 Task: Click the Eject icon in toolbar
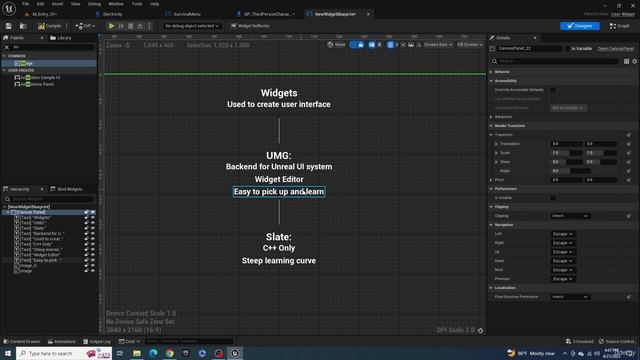coord(140,26)
